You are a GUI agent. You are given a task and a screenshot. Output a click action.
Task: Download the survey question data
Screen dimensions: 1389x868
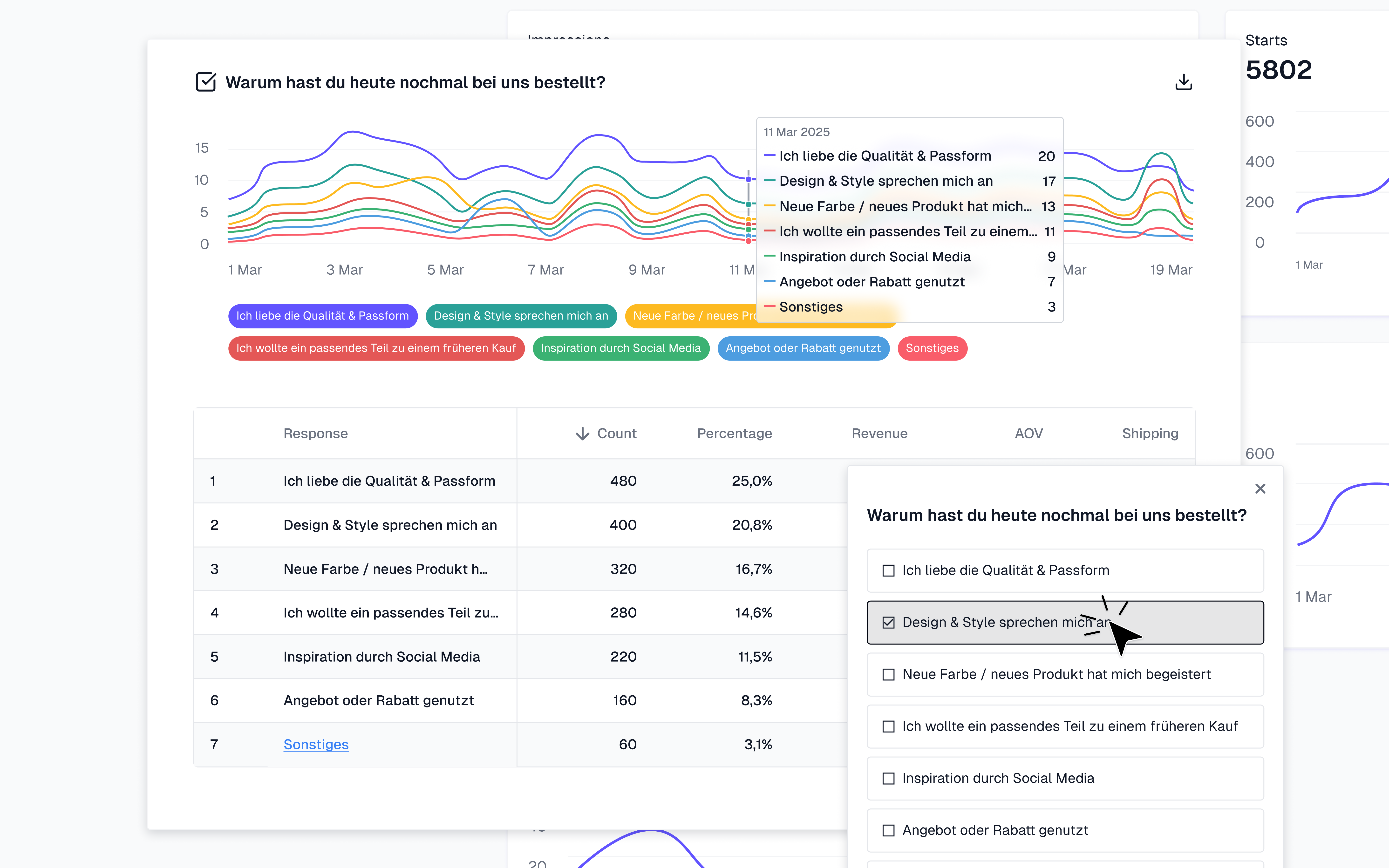(1183, 82)
